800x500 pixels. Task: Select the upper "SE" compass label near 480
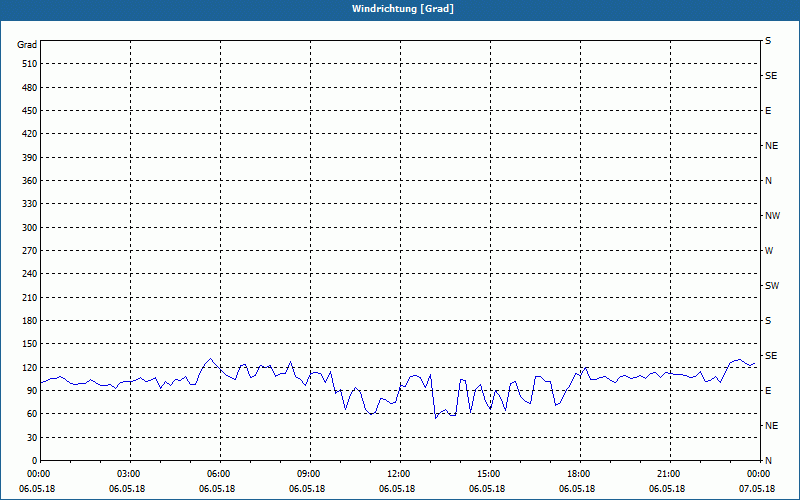click(x=771, y=76)
